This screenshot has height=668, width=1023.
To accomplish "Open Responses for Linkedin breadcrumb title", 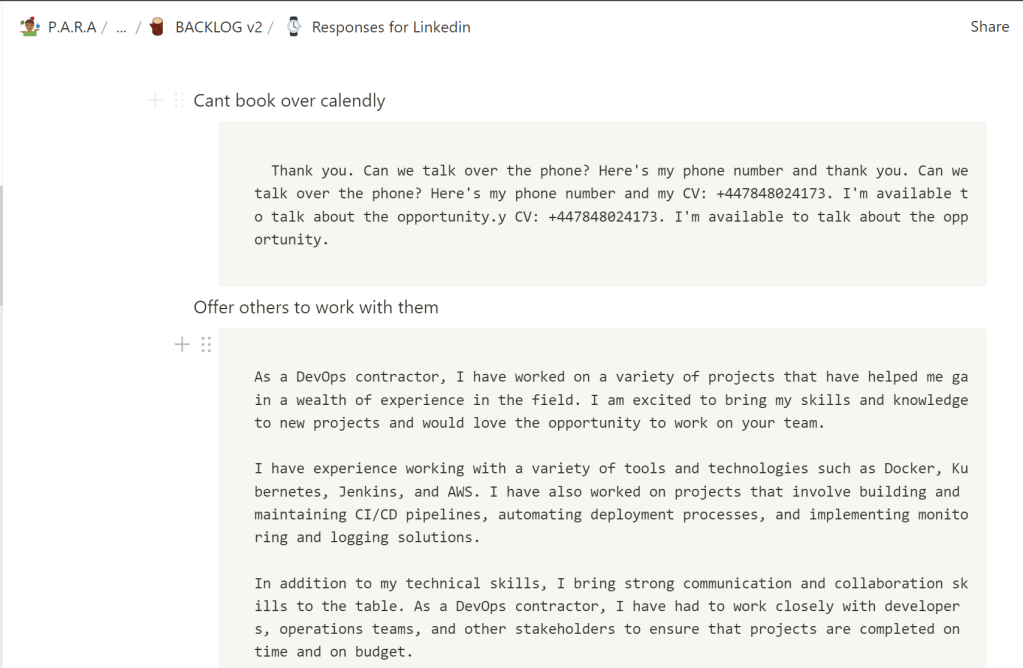I will (391, 27).
